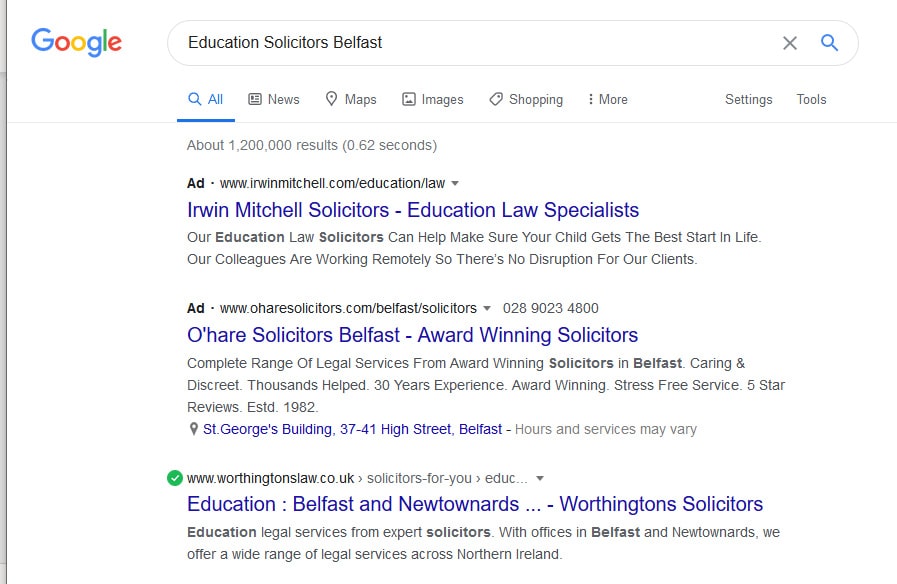Select the All results tab
Screen dimensions: 897x584
tap(205, 100)
